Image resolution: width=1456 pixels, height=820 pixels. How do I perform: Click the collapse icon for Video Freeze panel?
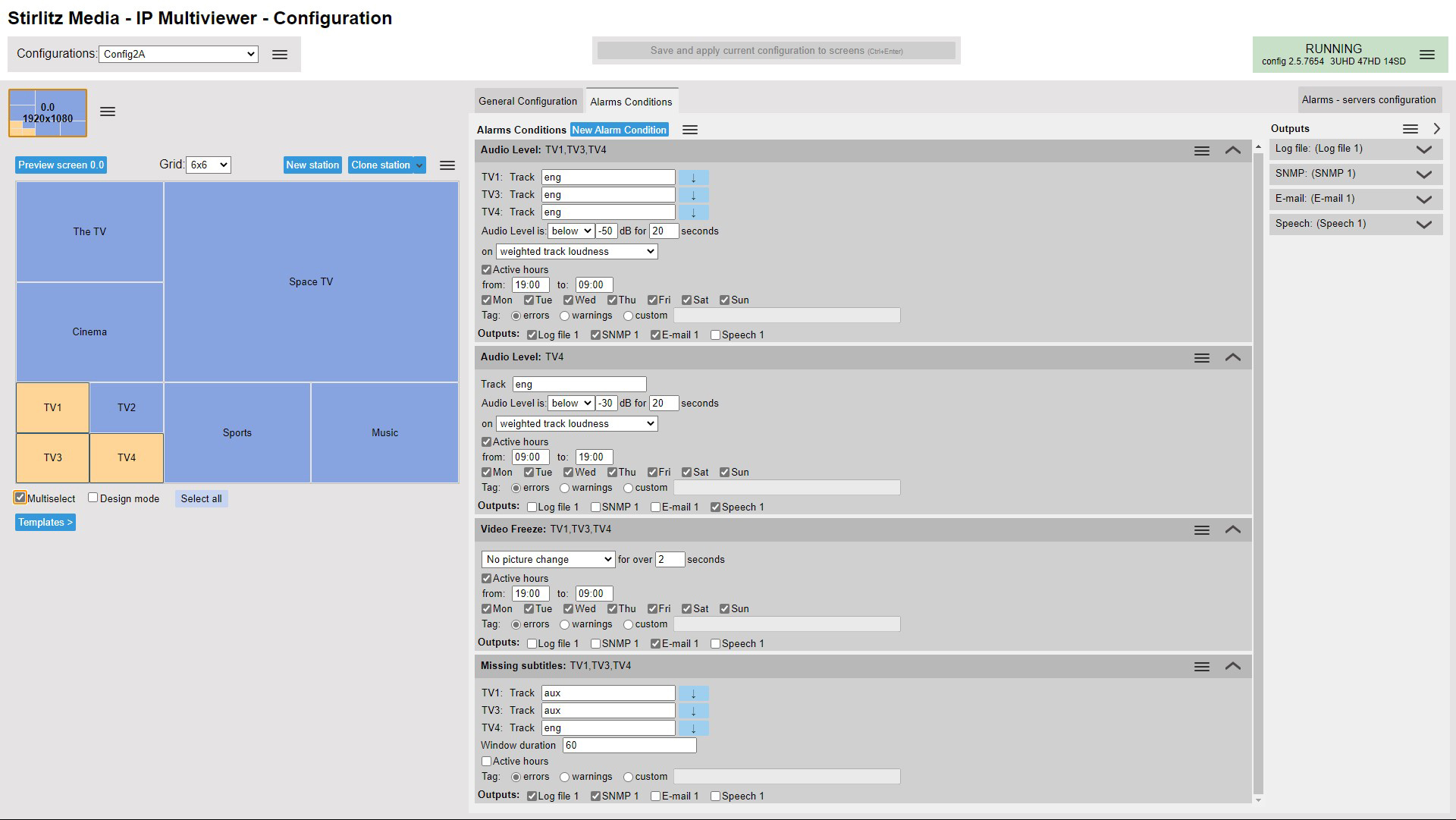coord(1233,530)
